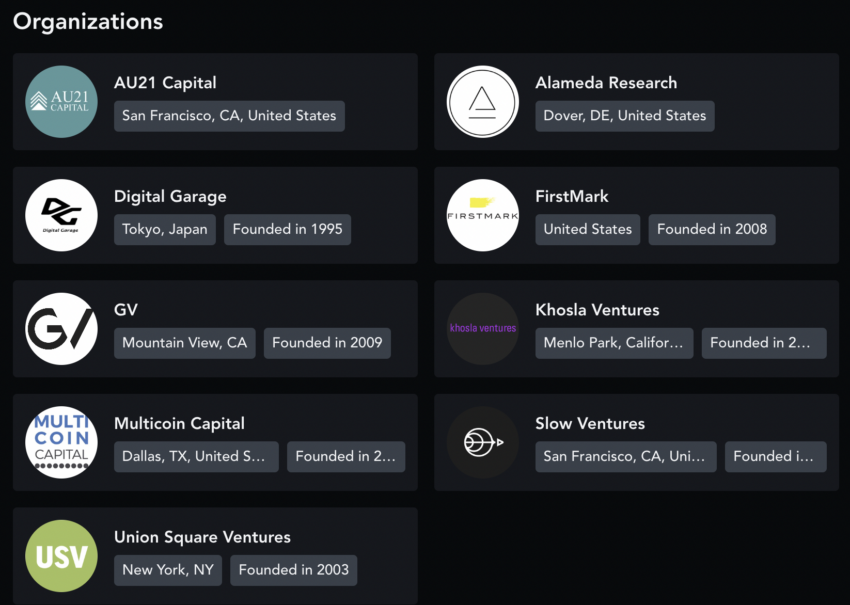Screen dimensions: 850x605
Task: Click the Organizations section heading
Action: pyautogui.click(x=88, y=21)
